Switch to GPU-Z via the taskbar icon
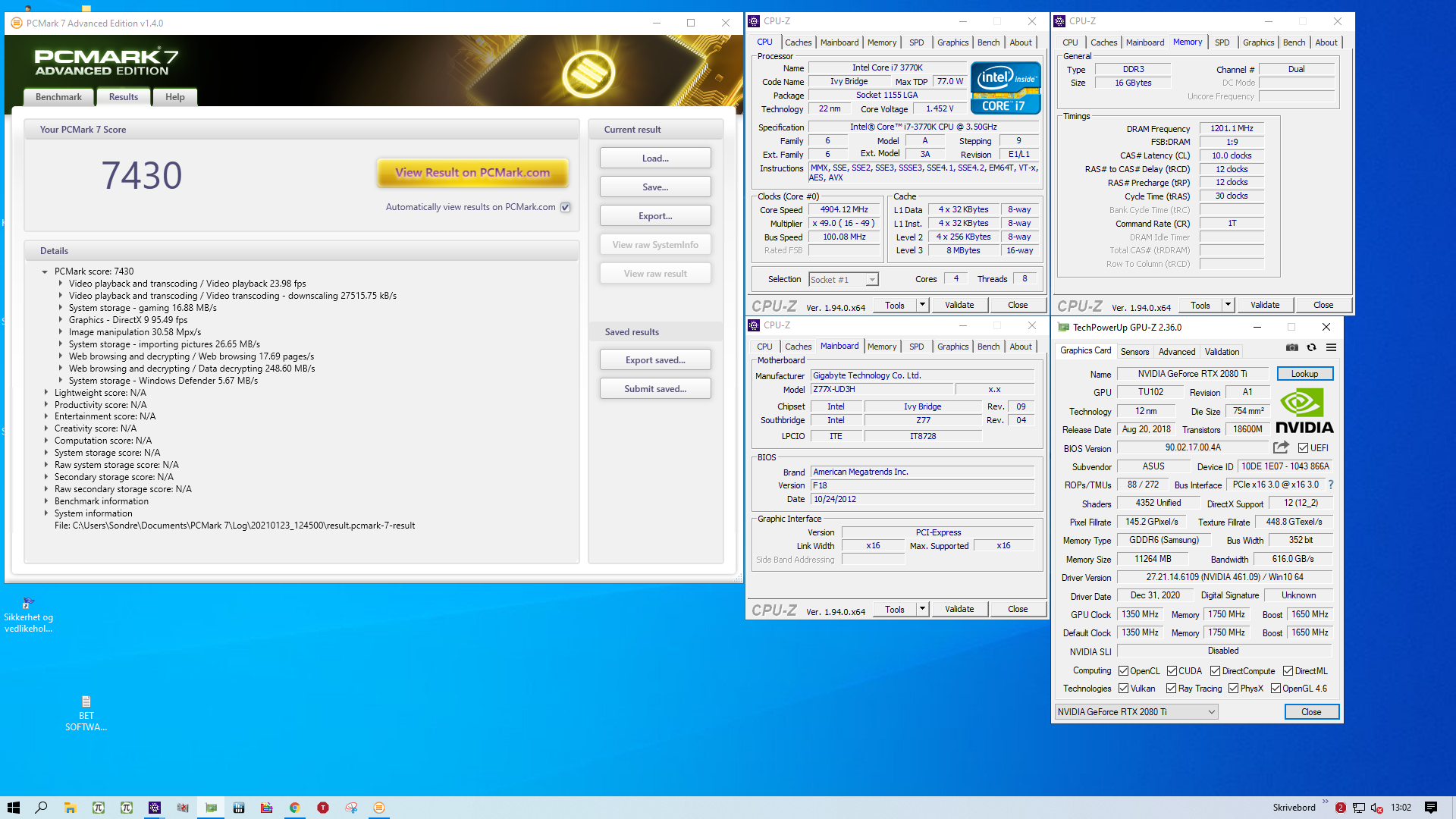The image size is (1456, 819). [211, 808]
